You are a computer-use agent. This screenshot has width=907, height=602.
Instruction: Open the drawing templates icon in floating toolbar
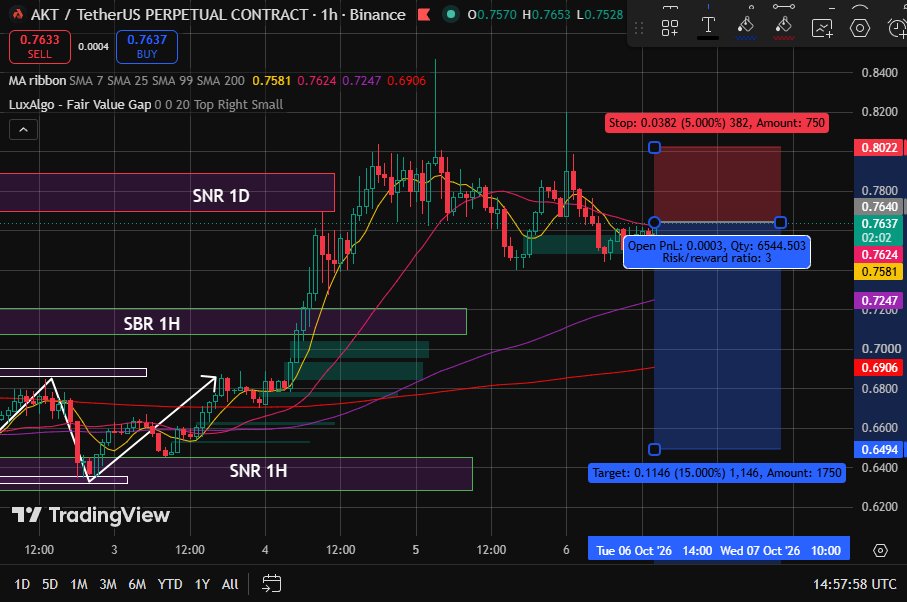click(x=670, y=27)
